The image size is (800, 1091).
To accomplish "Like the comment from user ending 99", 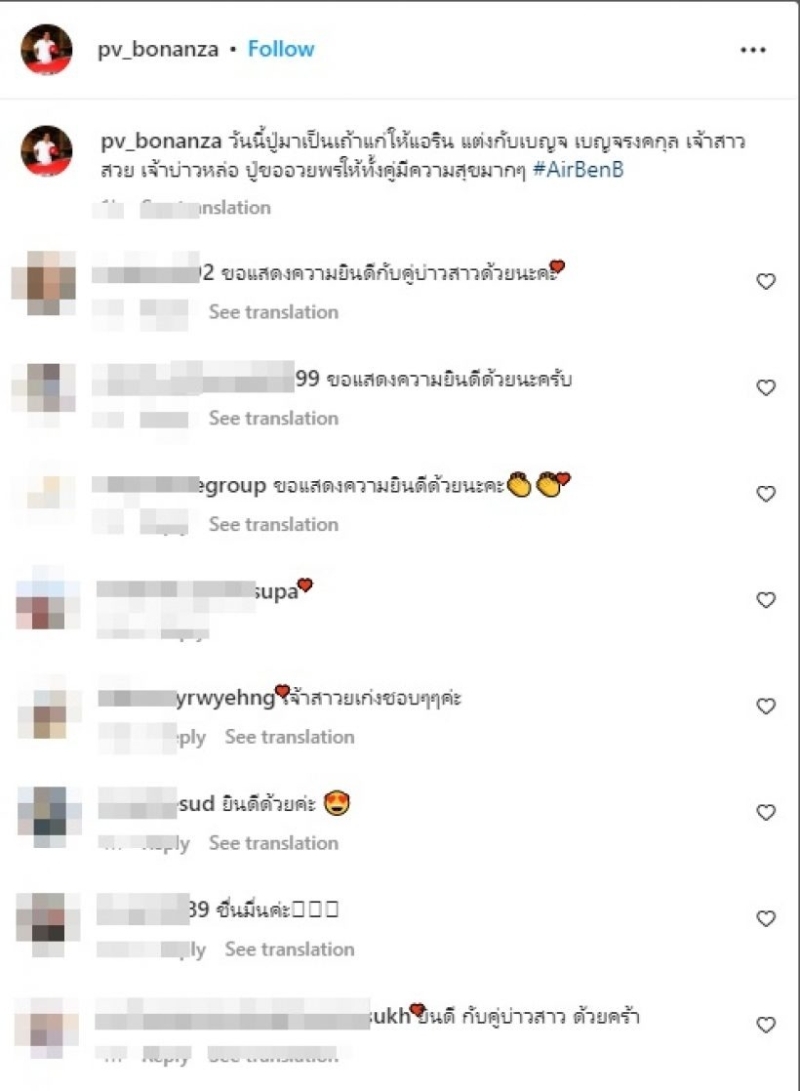I will click(x=765, y=388).
